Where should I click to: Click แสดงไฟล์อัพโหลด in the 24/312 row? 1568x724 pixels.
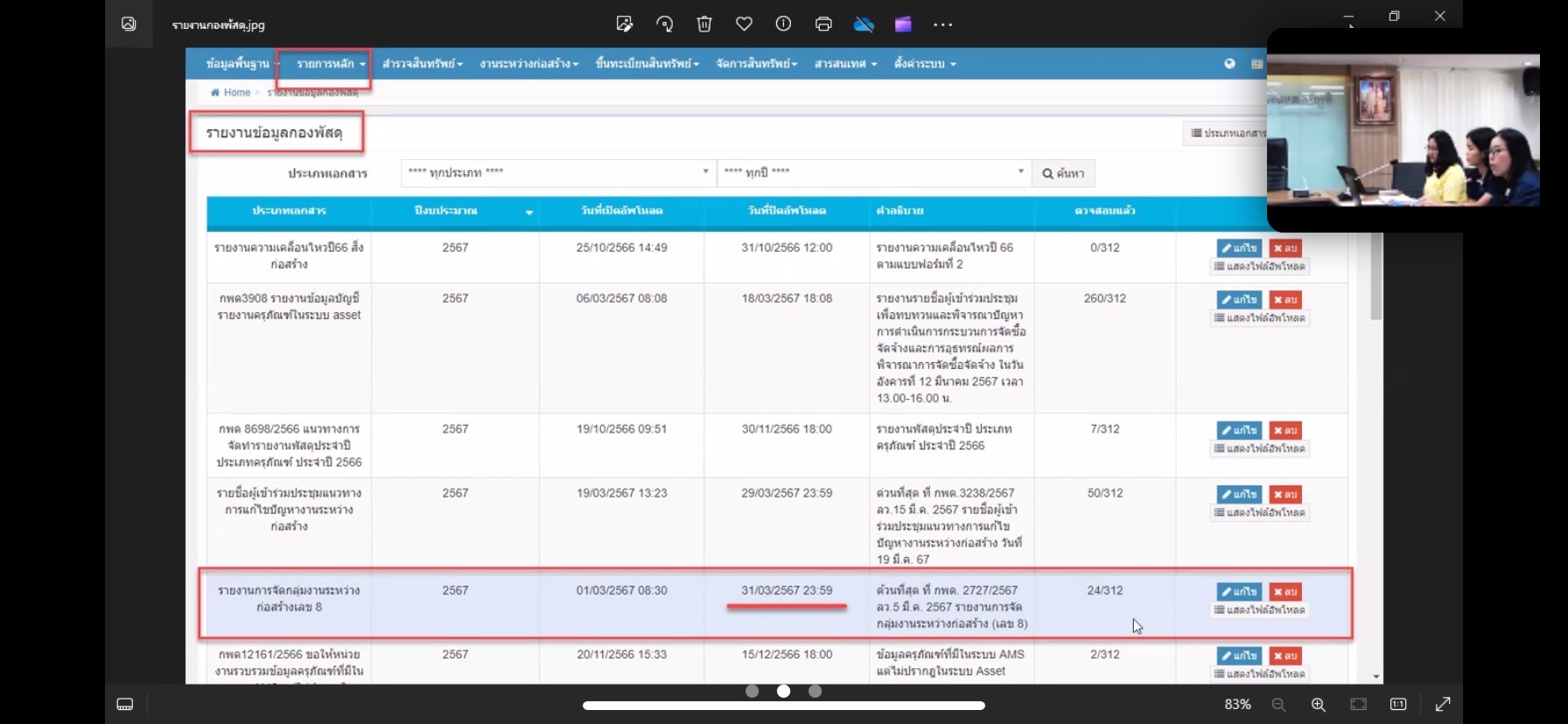(1260, 610)
